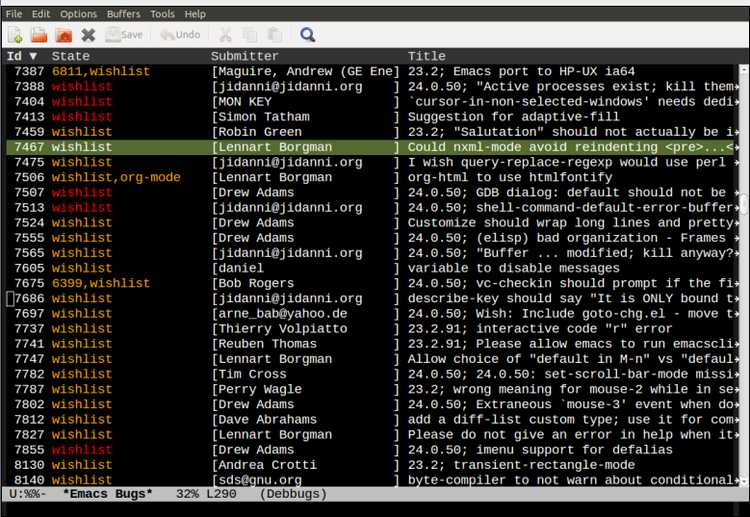Click the U:%%- status in mode line
Screen dimensions: 750x517
(27, 494)
